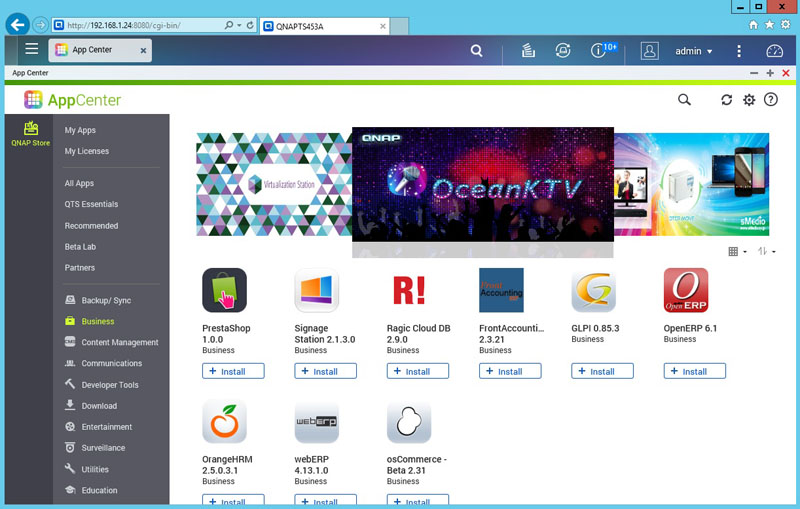
Task: Select Beta Lab category
Action: point(80,246)
